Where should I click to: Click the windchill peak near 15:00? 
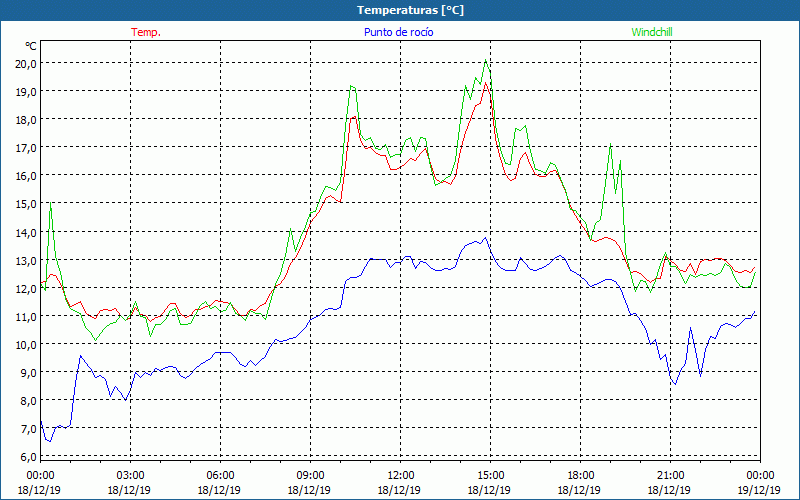tap(486, 60)
